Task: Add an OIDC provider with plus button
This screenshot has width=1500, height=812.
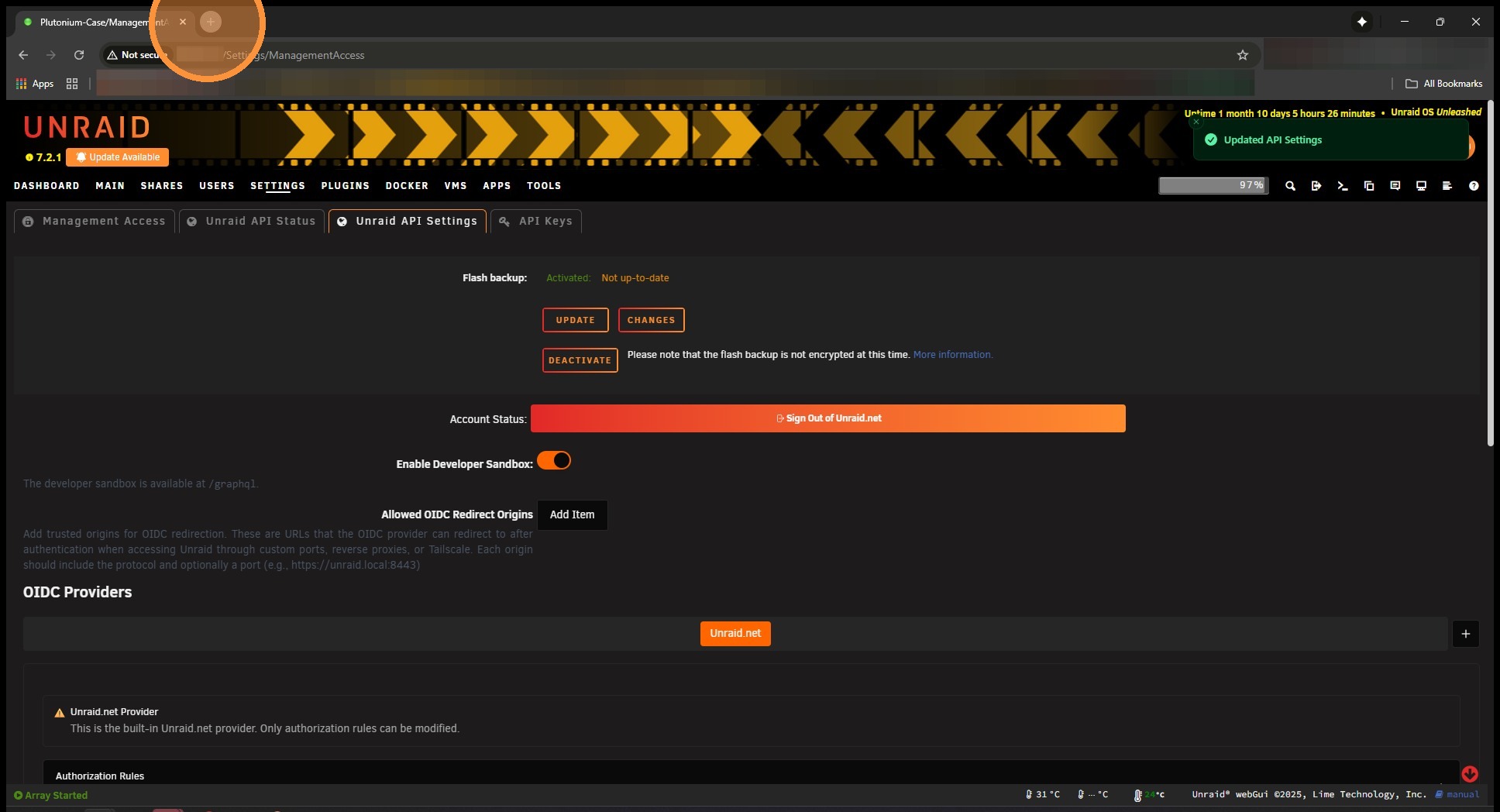Action: tap(1466, 634)
